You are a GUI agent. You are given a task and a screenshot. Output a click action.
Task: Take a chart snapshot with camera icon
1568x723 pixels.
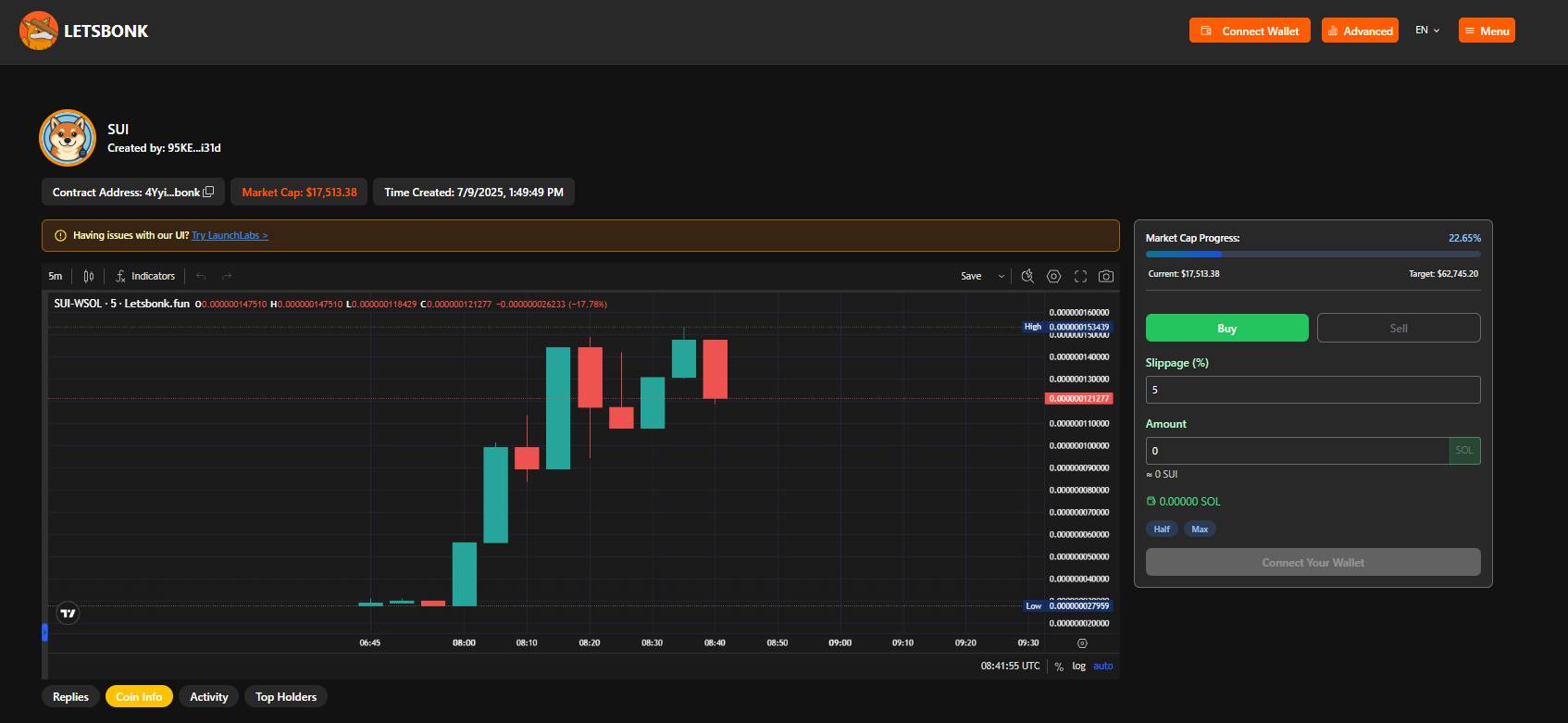coord(1106,276)
